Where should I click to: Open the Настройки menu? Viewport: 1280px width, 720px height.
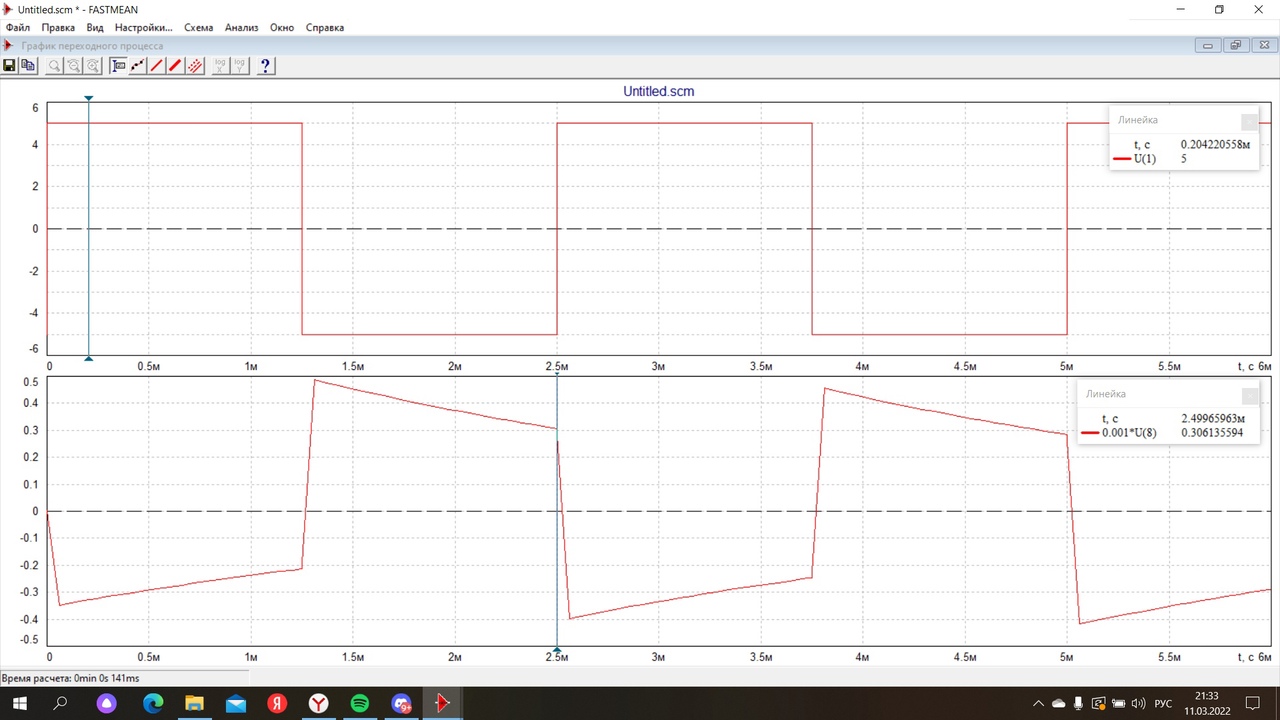[x=143, y=28]
